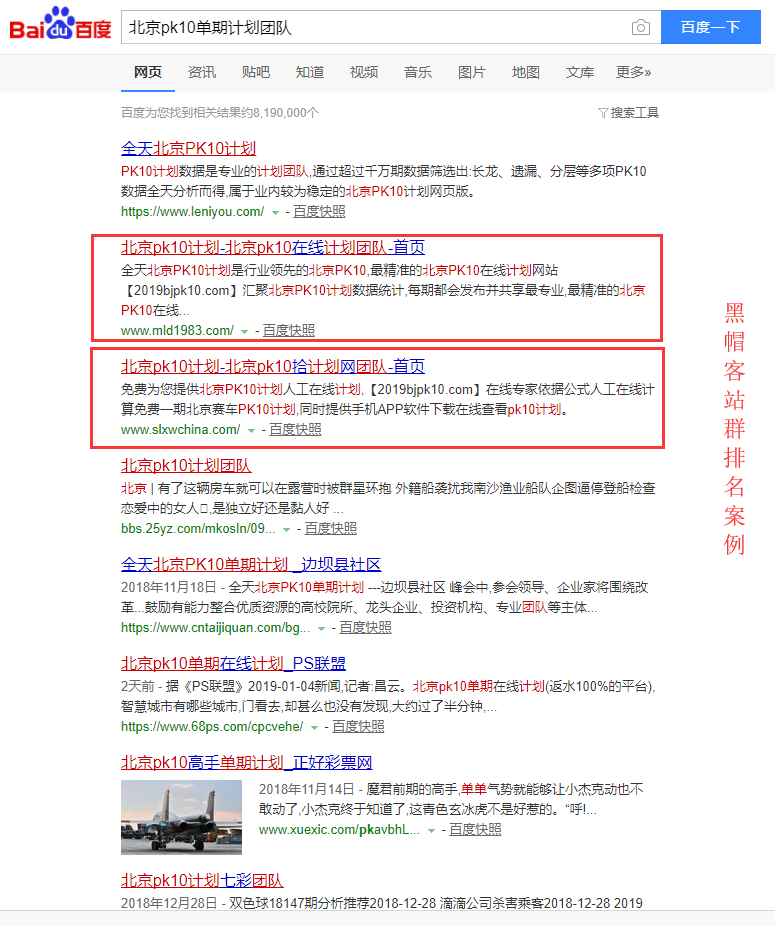Visit www.slxwchina.com URL link
Image resolution: width=775 pixels, height=926 pixels.
pyautogui.click(x=181, y=430)
